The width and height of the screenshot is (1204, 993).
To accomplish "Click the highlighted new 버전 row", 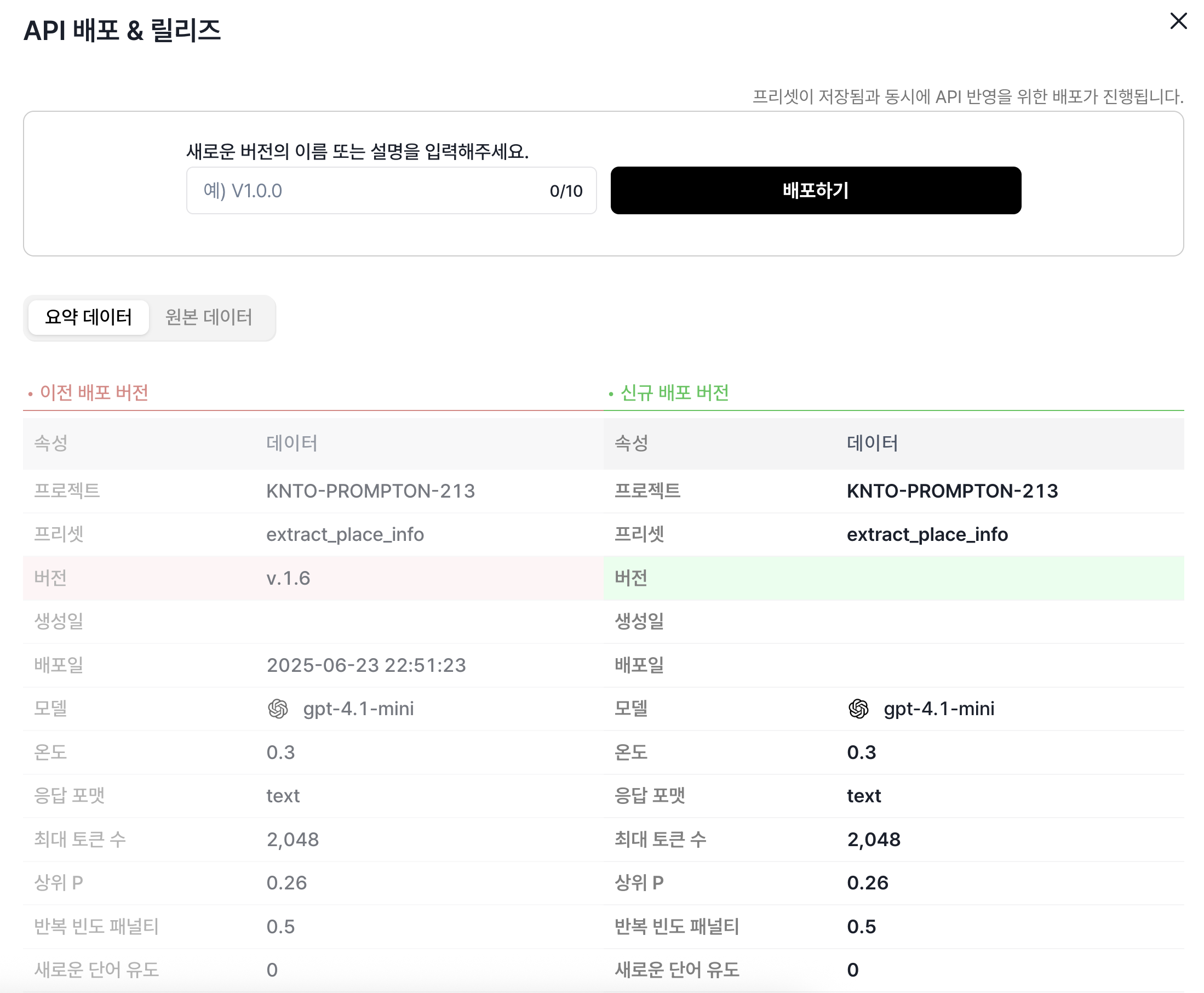I will (893, 578).
